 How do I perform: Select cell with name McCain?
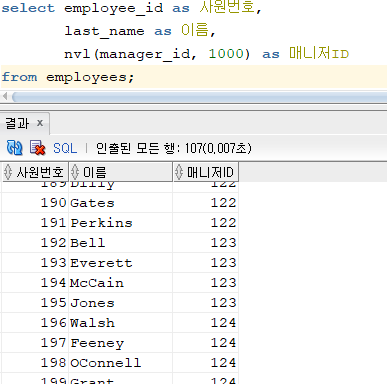(121, 283)
